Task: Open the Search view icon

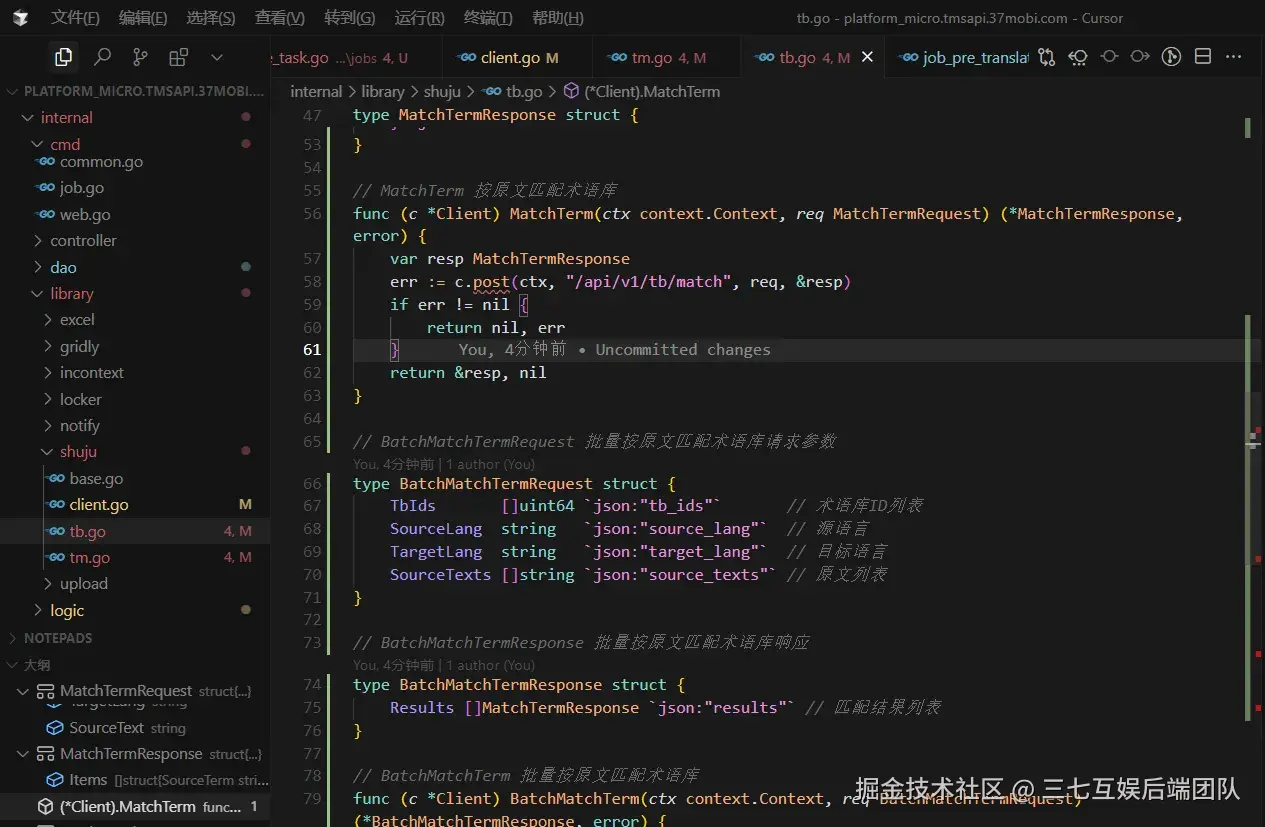Action: tap(102, 57)
